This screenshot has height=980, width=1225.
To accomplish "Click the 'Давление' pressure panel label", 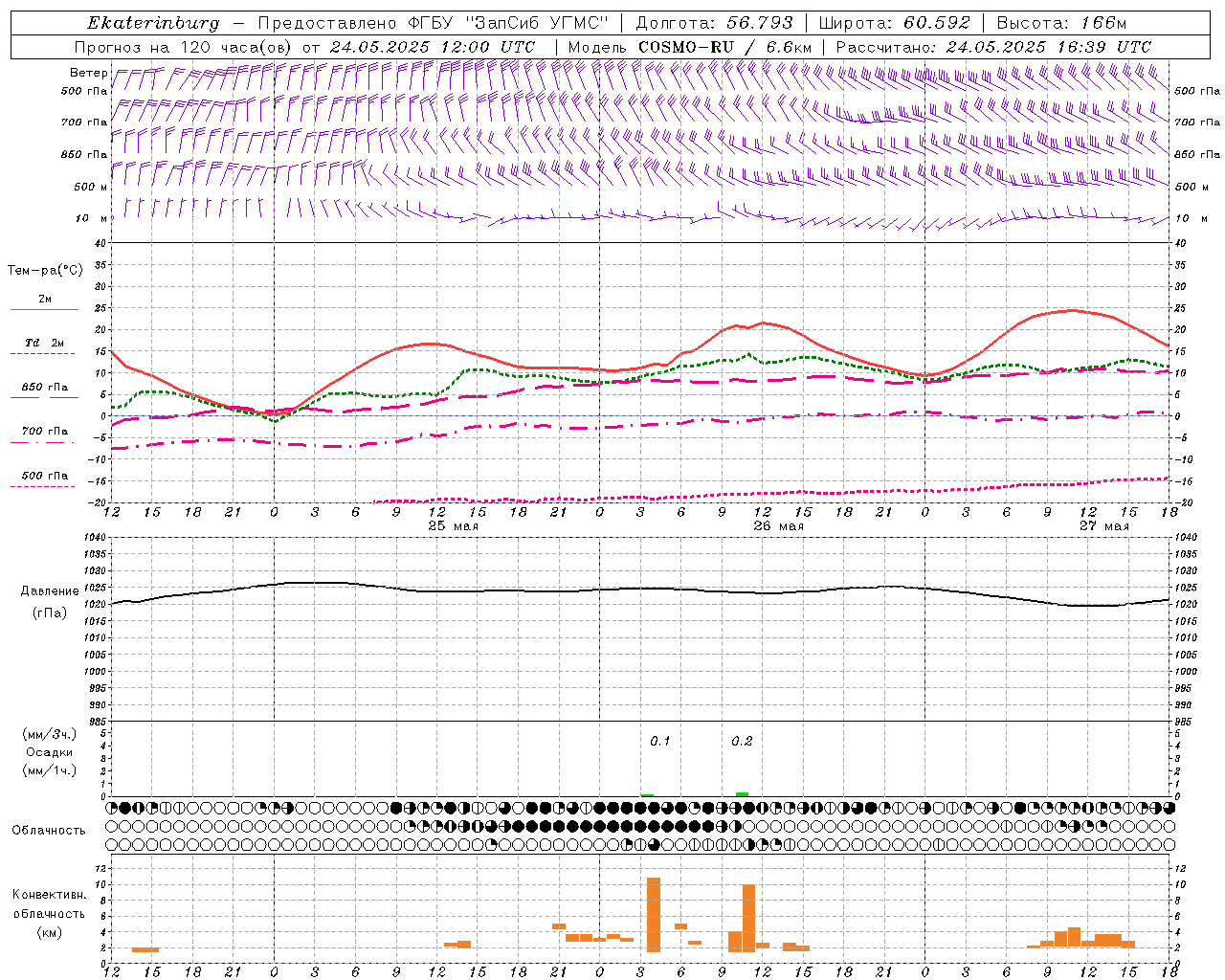I will point(50,591).
